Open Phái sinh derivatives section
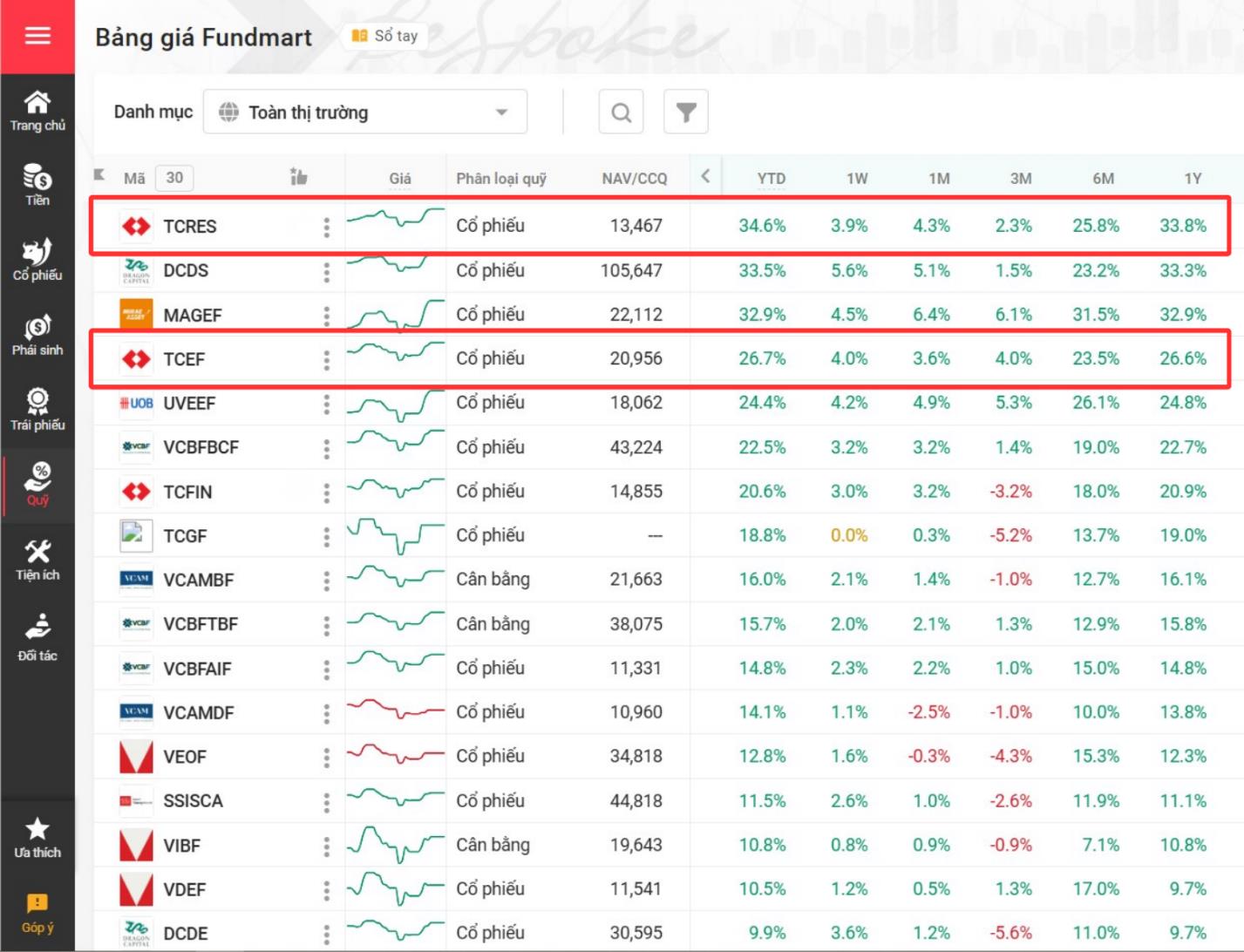 pos(37,335)
